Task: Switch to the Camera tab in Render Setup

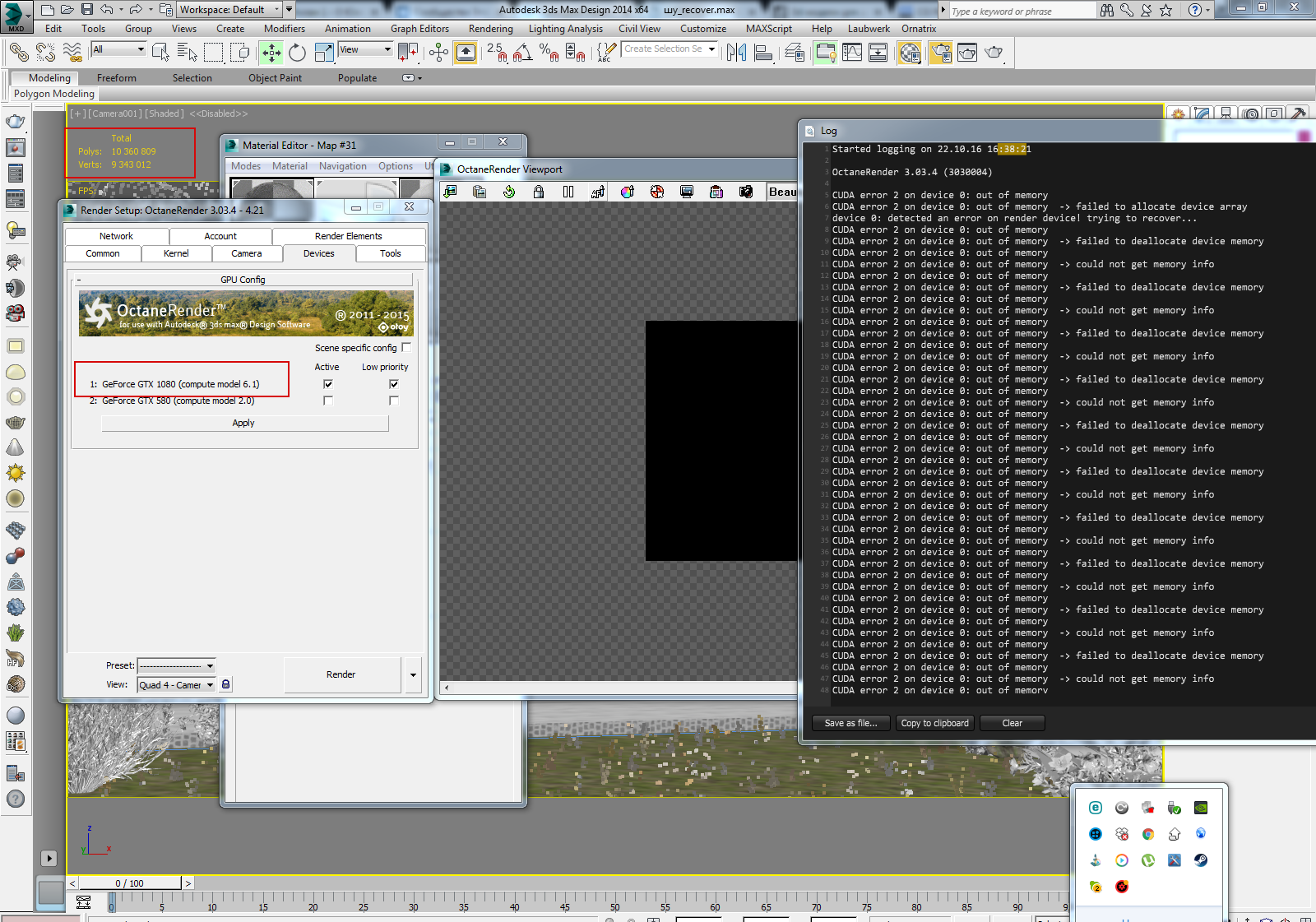Action: (247, 253)
